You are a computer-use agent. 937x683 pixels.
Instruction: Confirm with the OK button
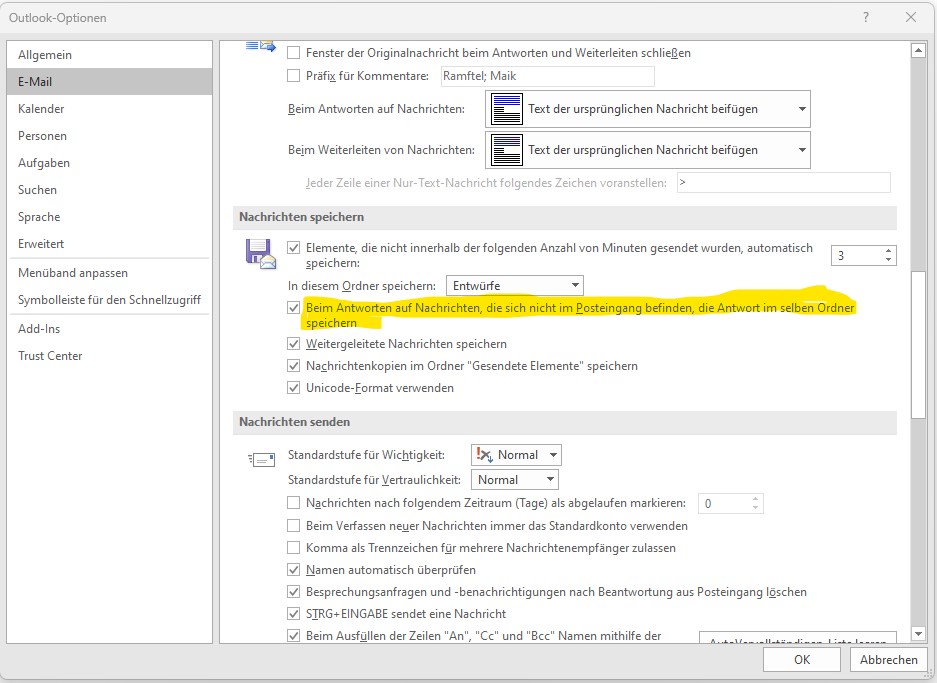[x=802, y=660]
